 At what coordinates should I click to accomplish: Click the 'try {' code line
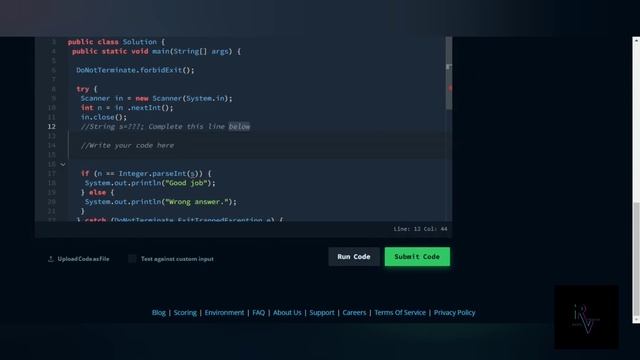(x=87, y=89)
